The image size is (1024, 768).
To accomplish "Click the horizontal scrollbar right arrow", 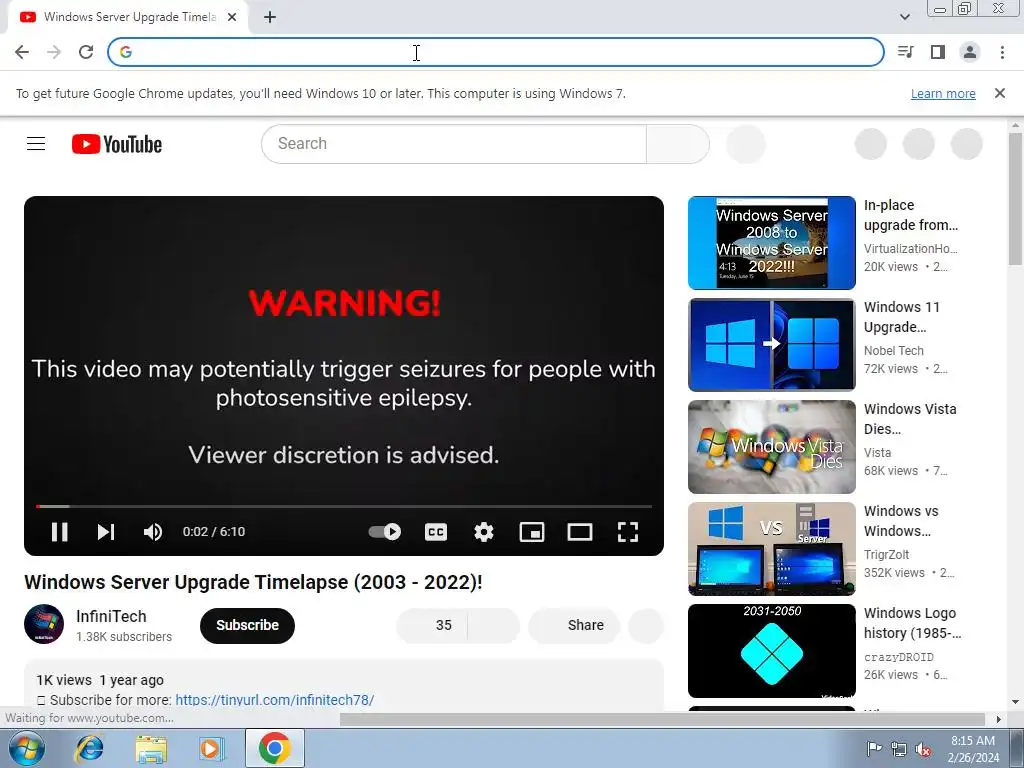I will [999, 719].
